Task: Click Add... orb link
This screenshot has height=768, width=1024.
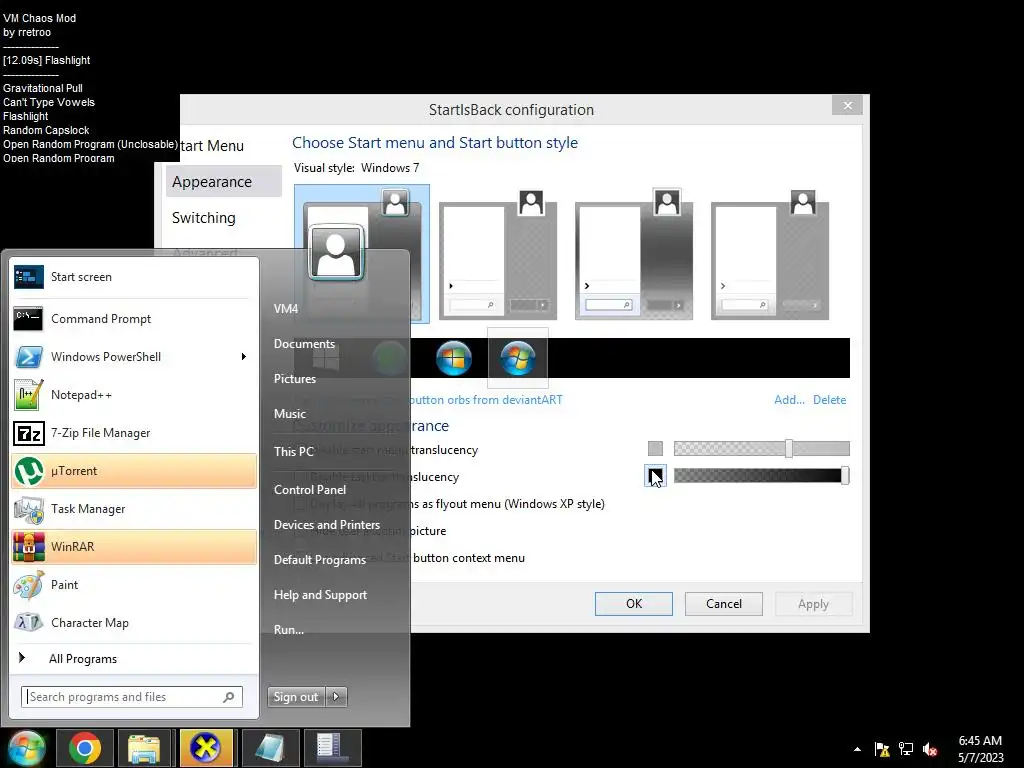Action: (x=789, y=400)
